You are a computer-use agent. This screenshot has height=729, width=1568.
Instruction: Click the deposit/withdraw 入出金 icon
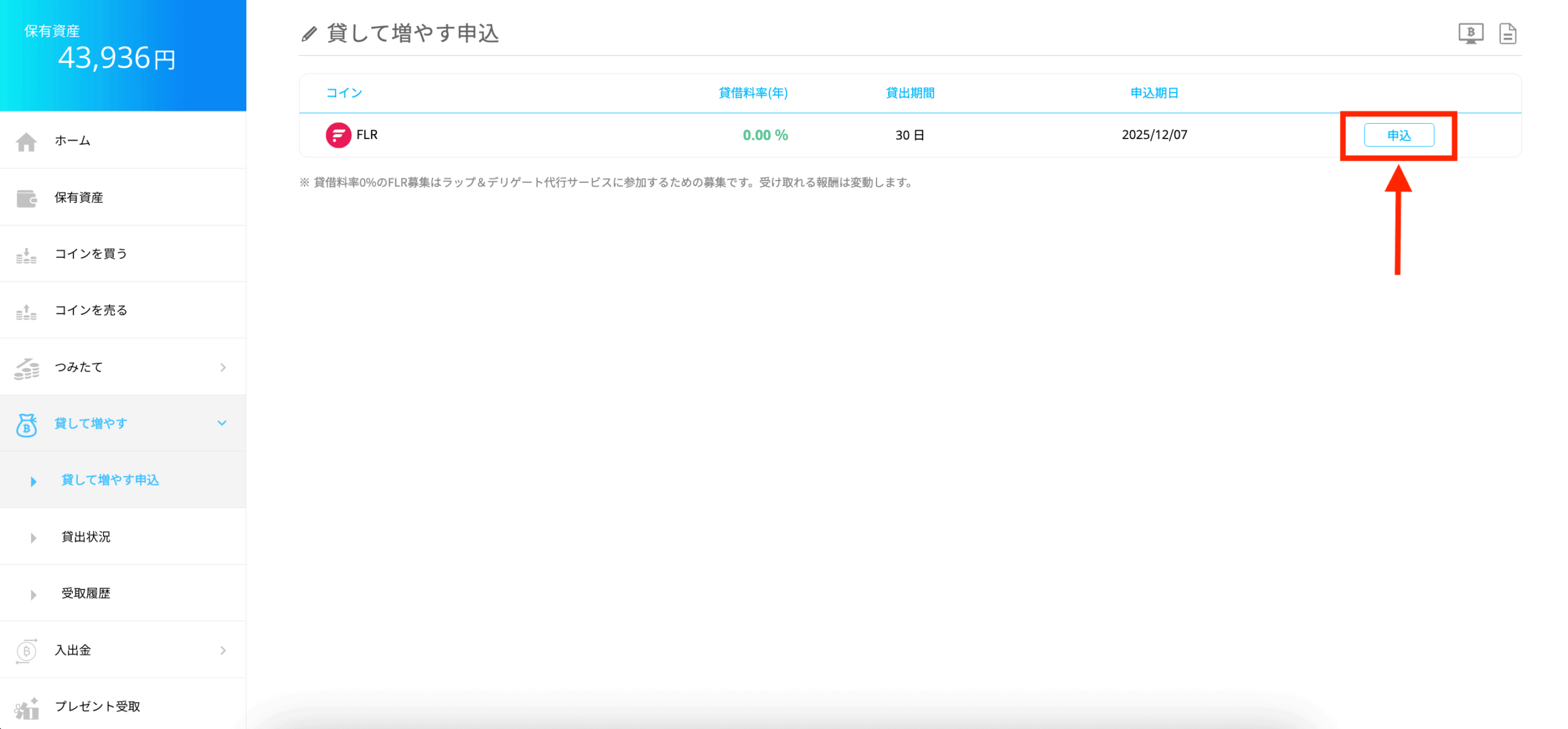point(26,651)
